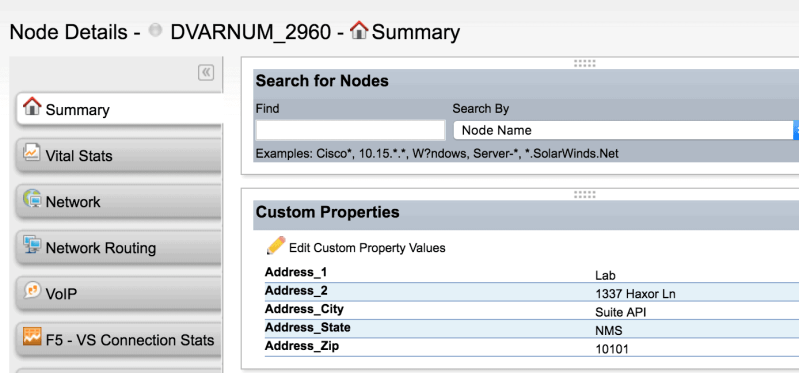Grab the Custom Properties drag handle
This screenshot has width=799, height=373.
(584, 195)
